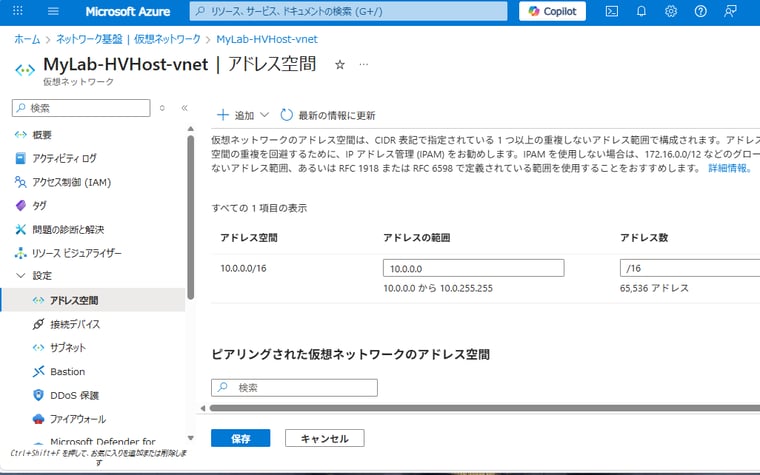Click the sidebar vertical scrollbar
Viewport: 760px width, 475px height.
click(190, 217)
